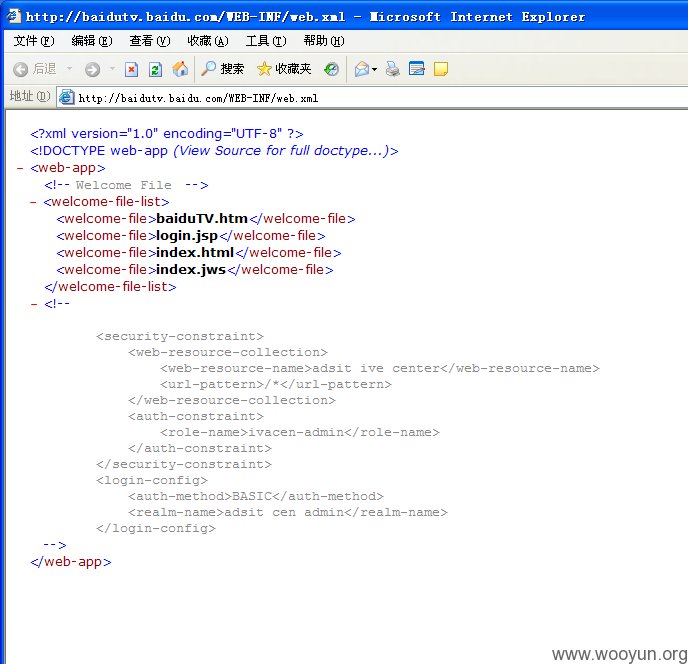Viewport: 688px width, 664px height.
Task: Click the Print icon
Action: [x=392, y=69]
